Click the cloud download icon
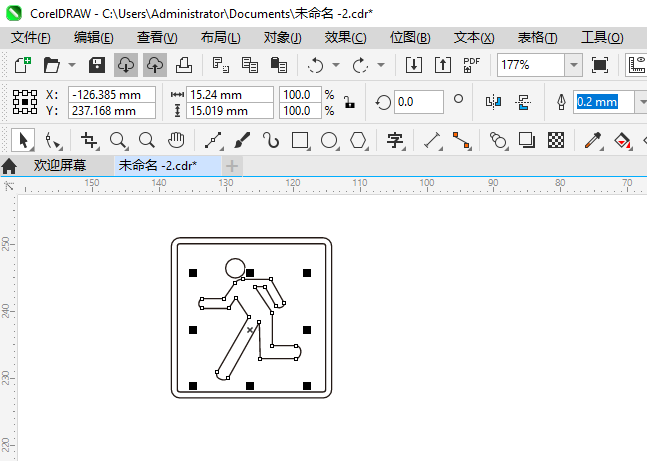Screen dimensions: 647x461 (x=126, y=65)
